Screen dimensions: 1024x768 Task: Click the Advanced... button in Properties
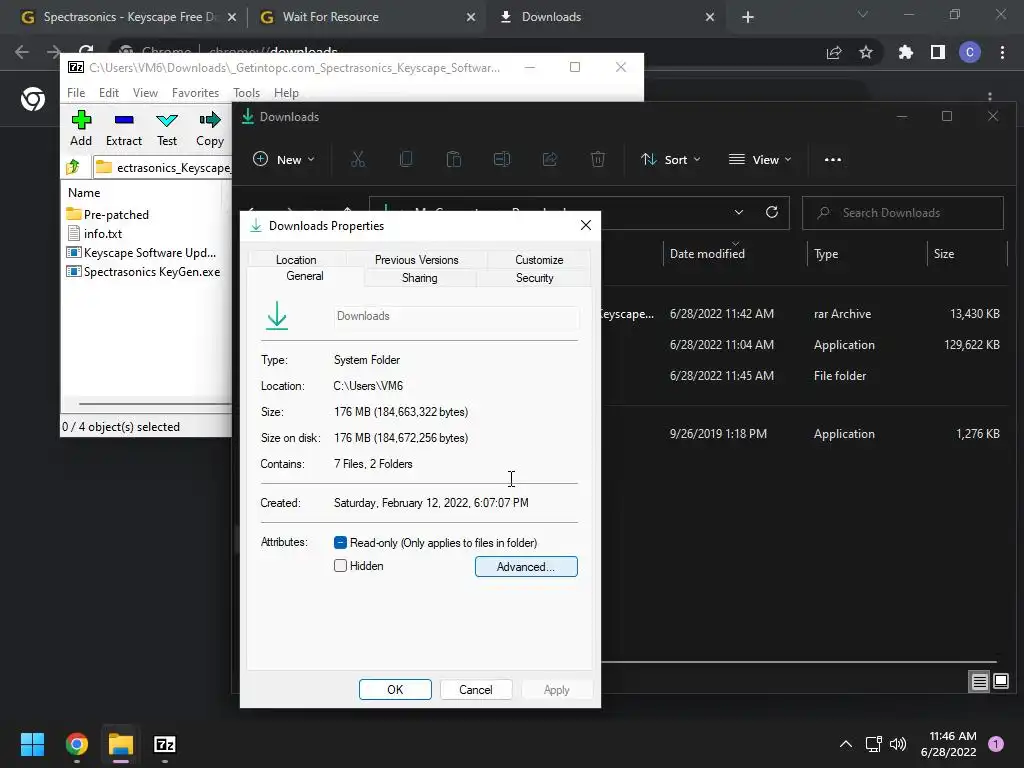526,566
